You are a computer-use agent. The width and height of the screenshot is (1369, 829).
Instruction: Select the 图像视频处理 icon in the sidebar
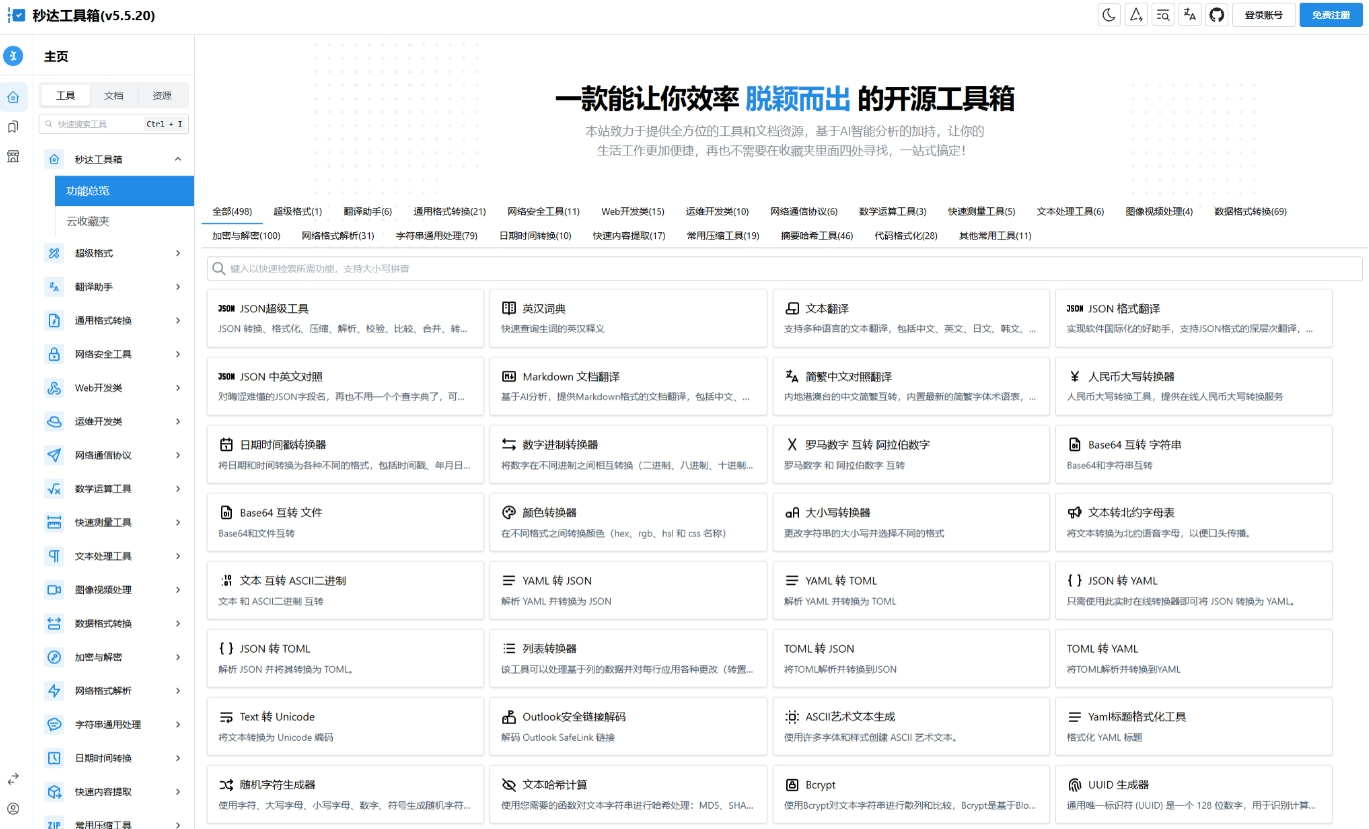tap(53, 590)
